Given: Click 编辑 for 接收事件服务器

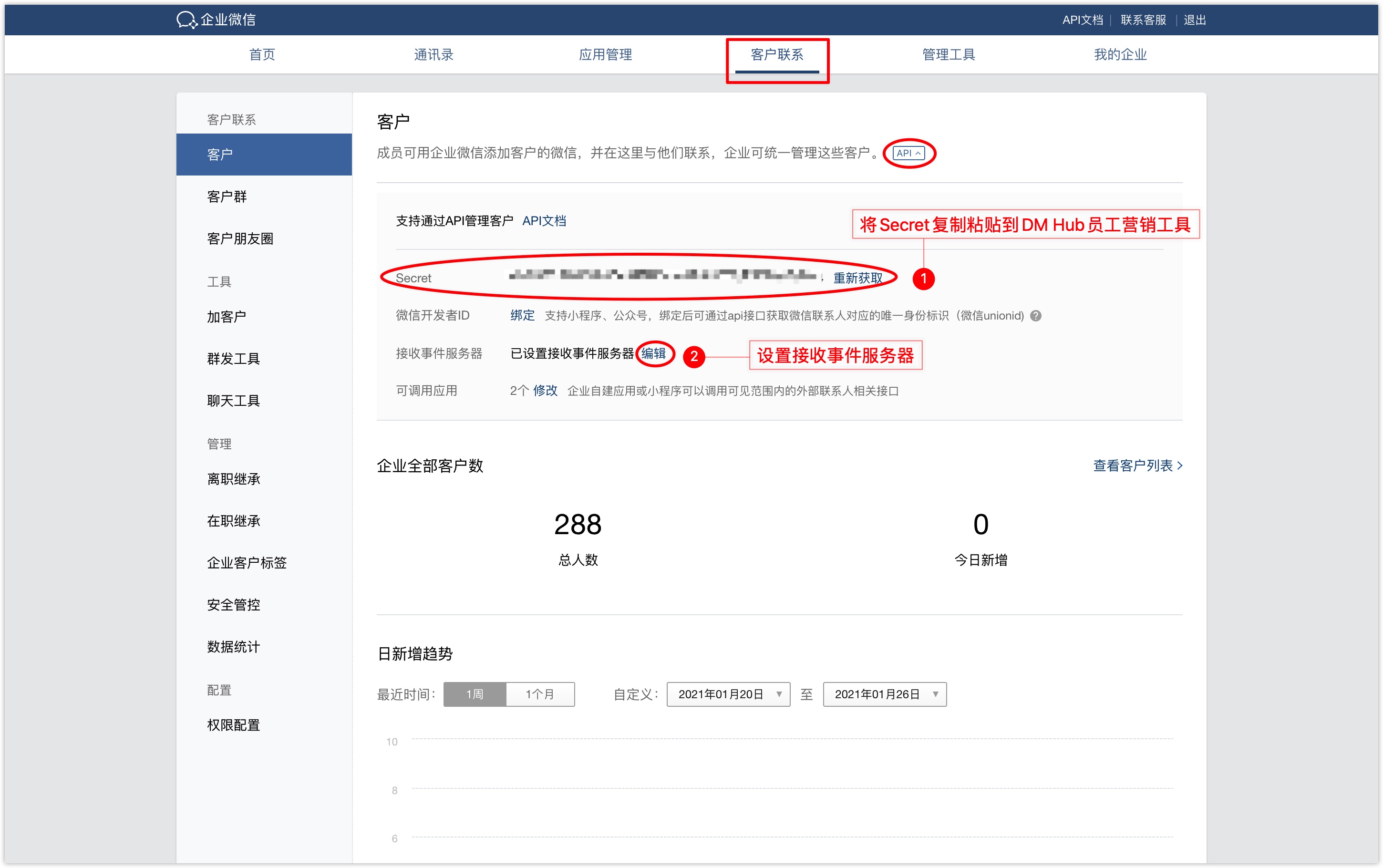Looking at the screenshot, I should pyautogui.click(x=653, y=353).
